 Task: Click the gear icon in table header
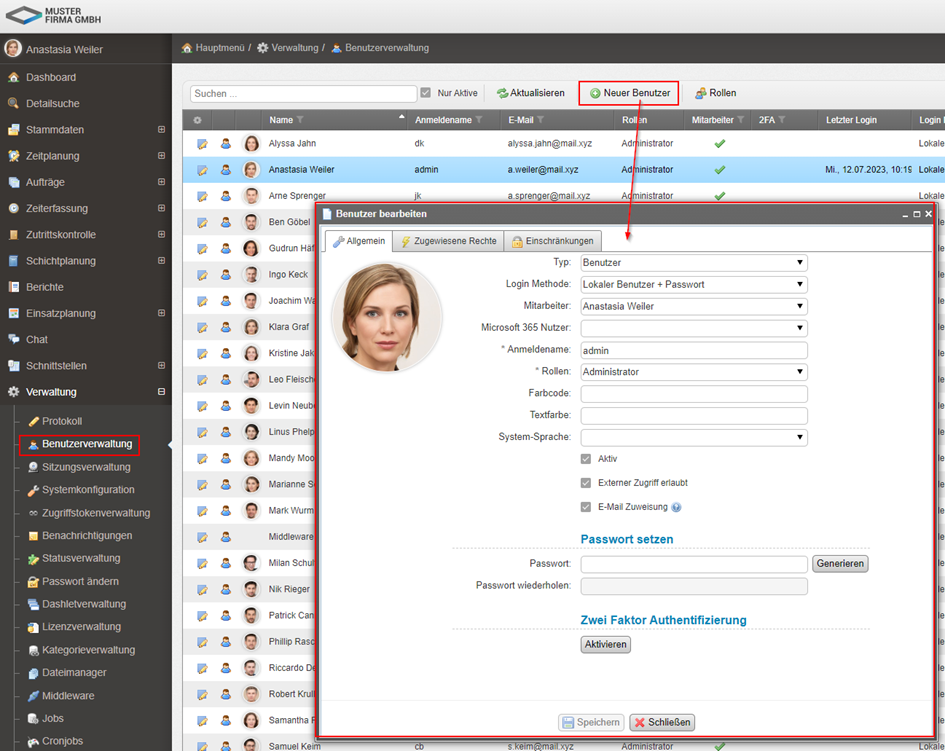pos(197,120)
